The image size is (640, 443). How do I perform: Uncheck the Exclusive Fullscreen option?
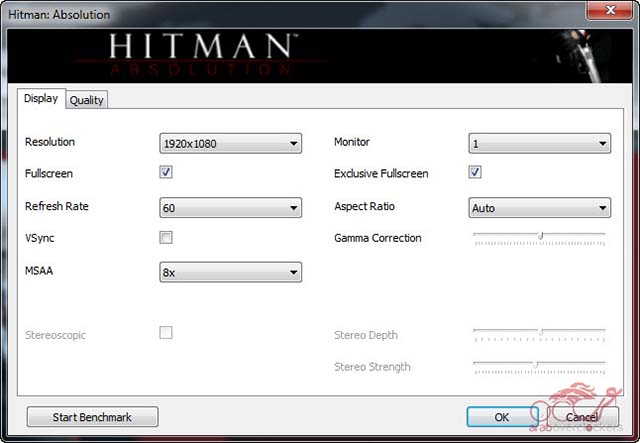475,173
